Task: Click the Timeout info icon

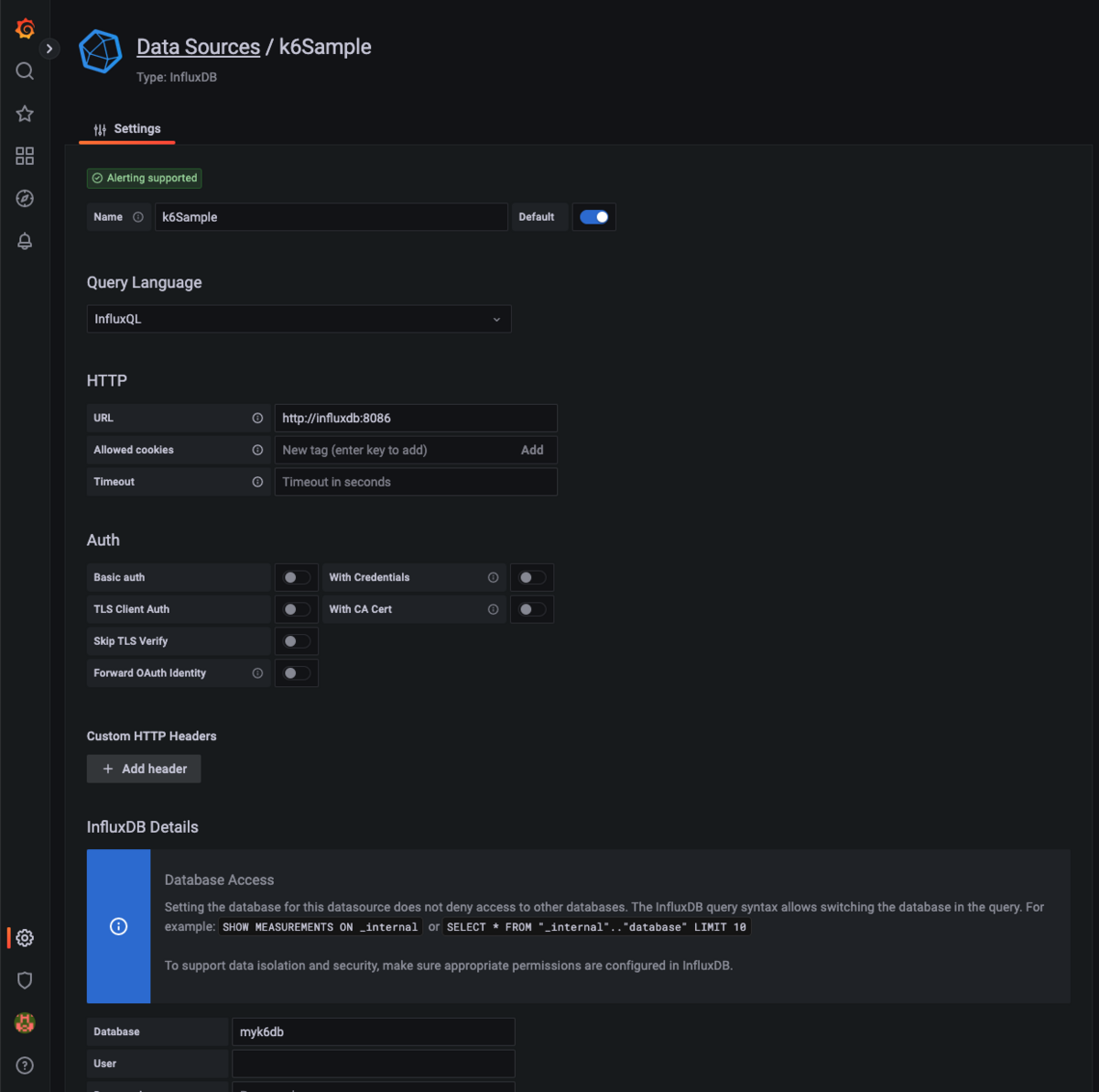Action: (x=257, y=482)
